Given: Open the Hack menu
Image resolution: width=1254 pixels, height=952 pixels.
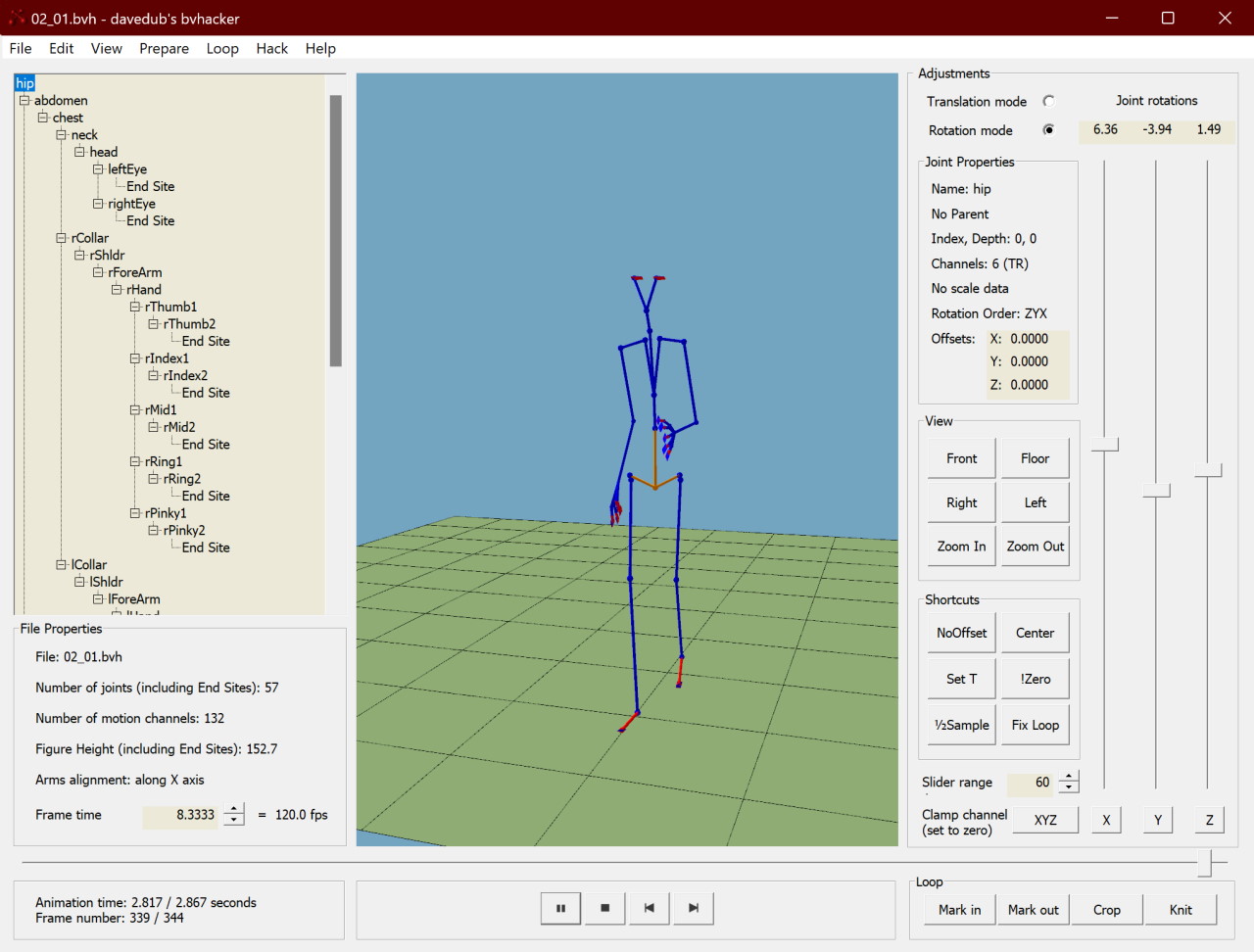Looking at the screenshot, I should [x=271, y=48].
